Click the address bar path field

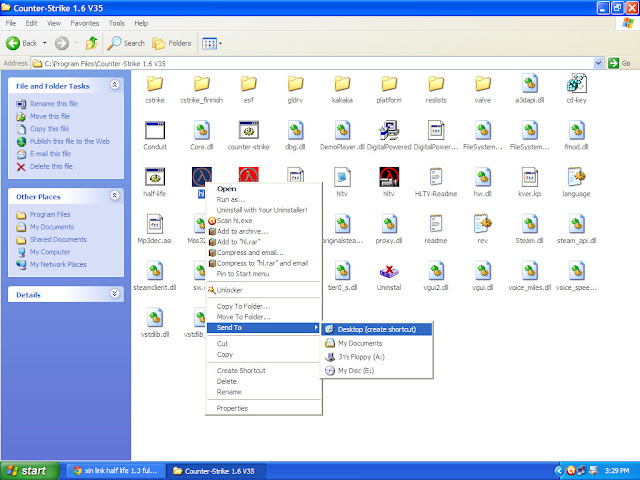pyautogui.click(x=312, y=63)
